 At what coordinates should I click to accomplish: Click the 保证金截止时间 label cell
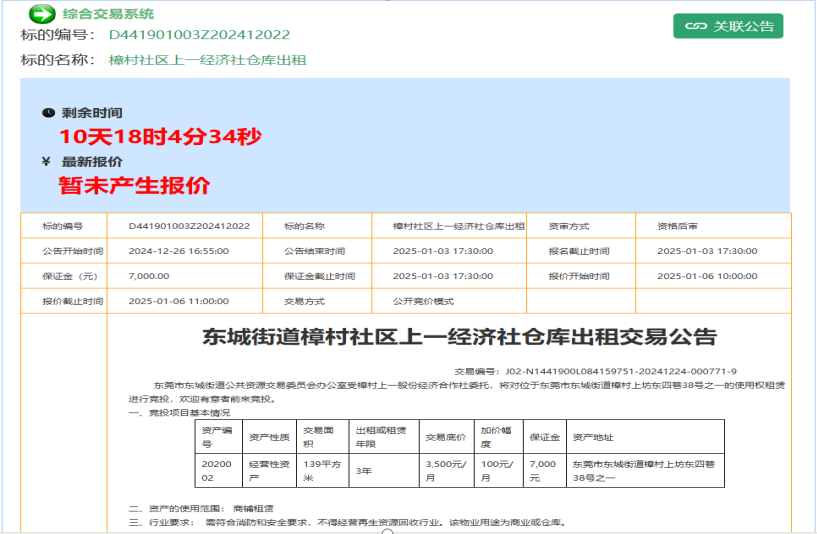tap(317, 276)
